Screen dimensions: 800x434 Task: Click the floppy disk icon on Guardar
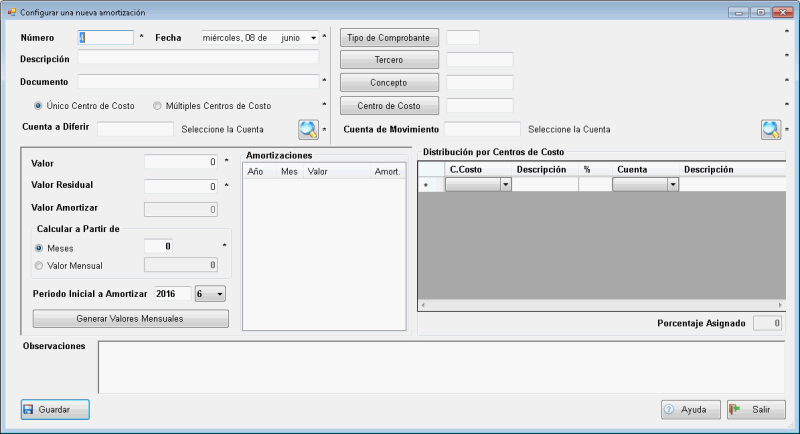(x=29, y=410)
